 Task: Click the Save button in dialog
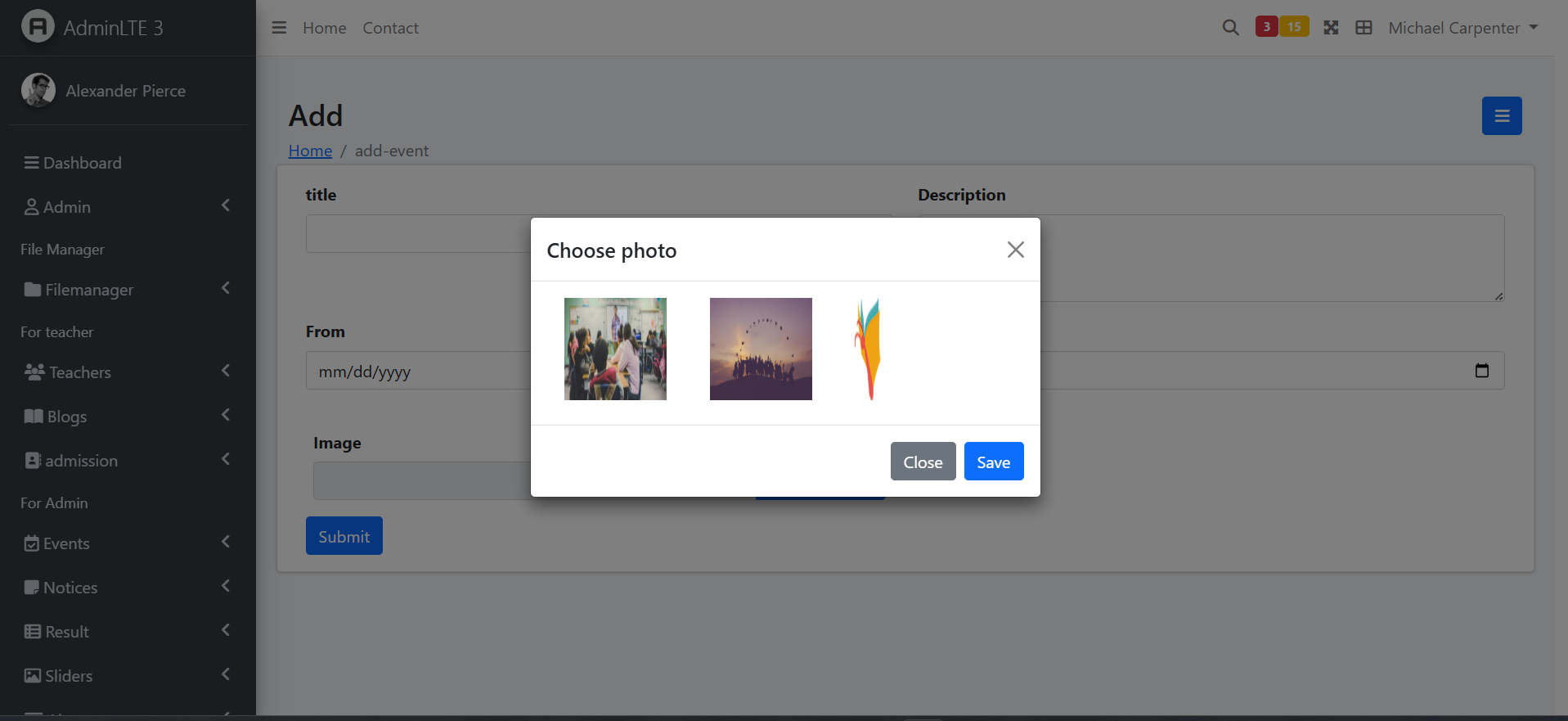pos(994,462)
